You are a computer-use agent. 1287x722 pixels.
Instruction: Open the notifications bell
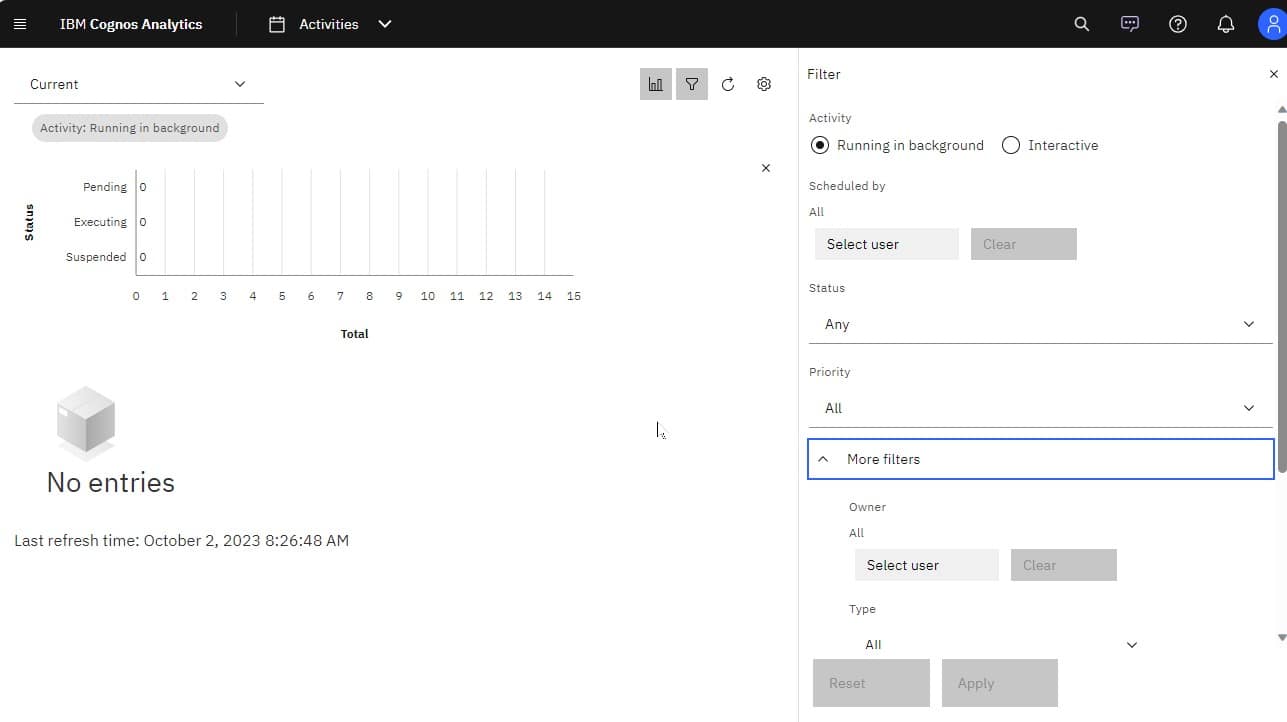1225,23
